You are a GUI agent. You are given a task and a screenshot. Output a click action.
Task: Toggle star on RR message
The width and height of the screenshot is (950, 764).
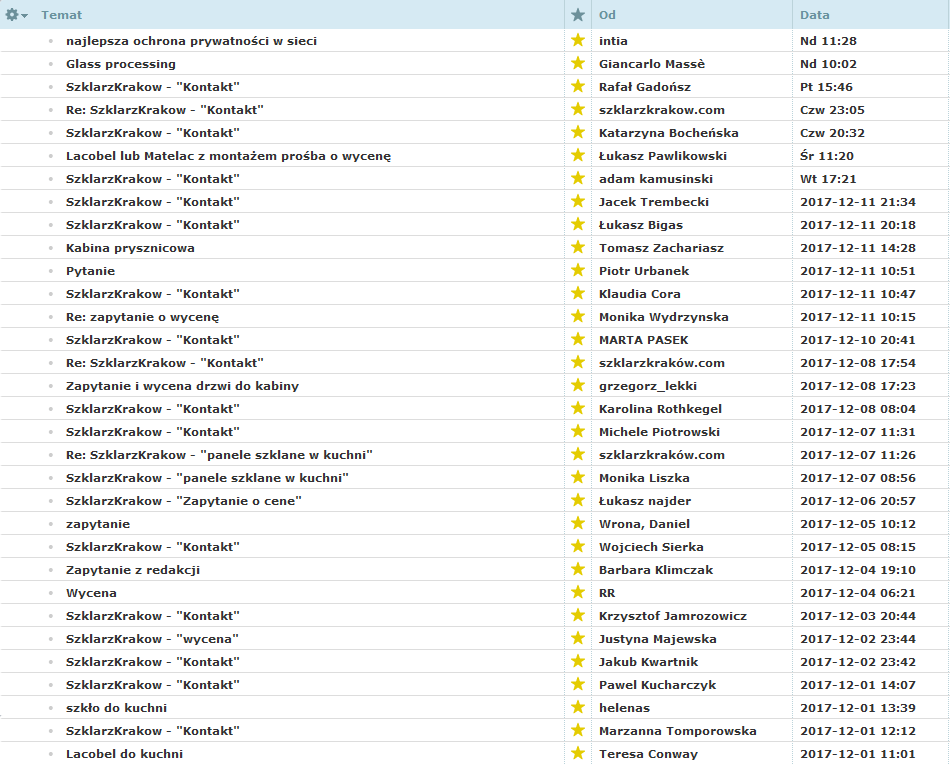pyautogui.click(x=578, y=593)
